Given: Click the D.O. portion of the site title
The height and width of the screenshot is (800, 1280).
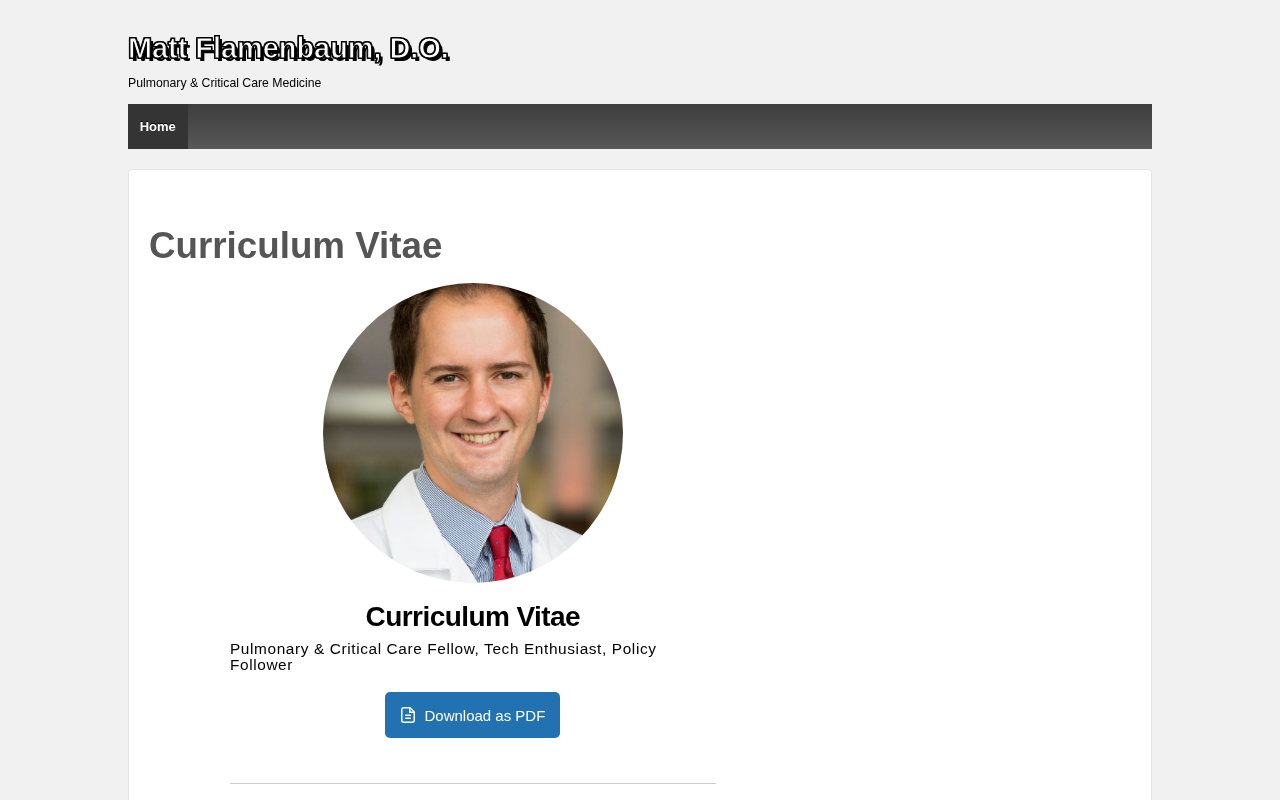Looking at the screenshot, I should (x=419, y=48).
